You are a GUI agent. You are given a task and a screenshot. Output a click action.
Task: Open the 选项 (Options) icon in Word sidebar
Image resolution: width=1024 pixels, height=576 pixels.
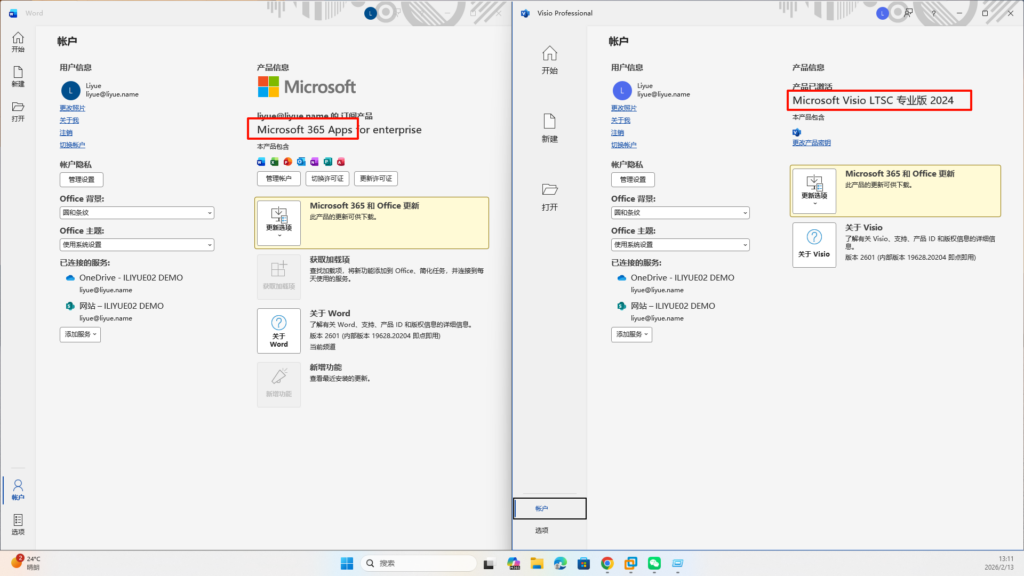[x=18, y=524]
